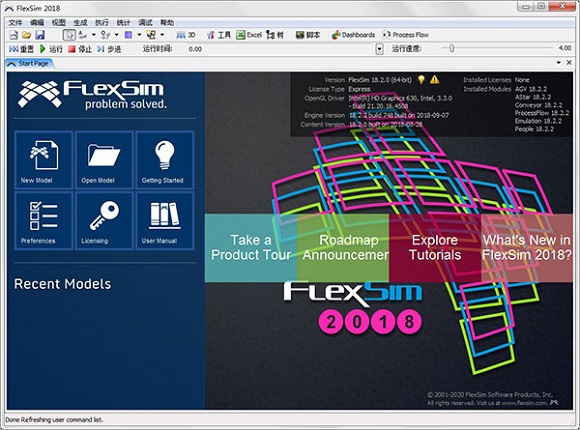The height and width of the screenshot is (430, 580).
Task: Select the Start Page tab
Action: (x=30, y=63)
